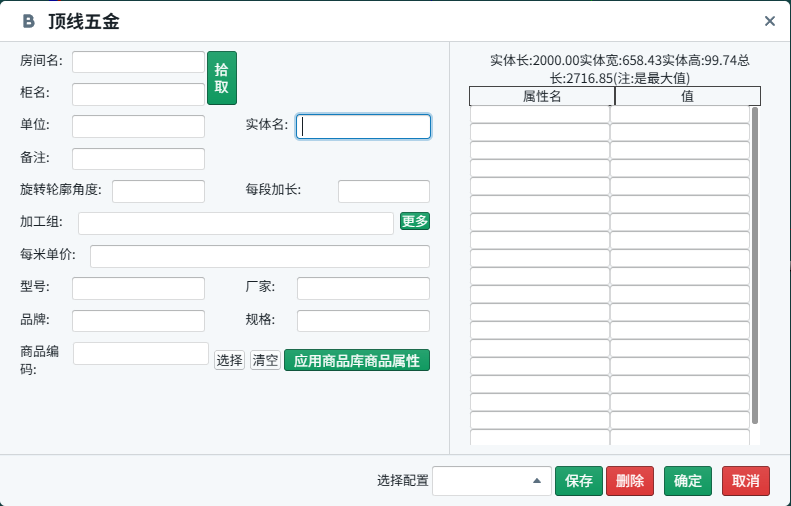Click the green 拾取 pick button
This screenshot has width=791, height=506.
click(x=221, y=78)
